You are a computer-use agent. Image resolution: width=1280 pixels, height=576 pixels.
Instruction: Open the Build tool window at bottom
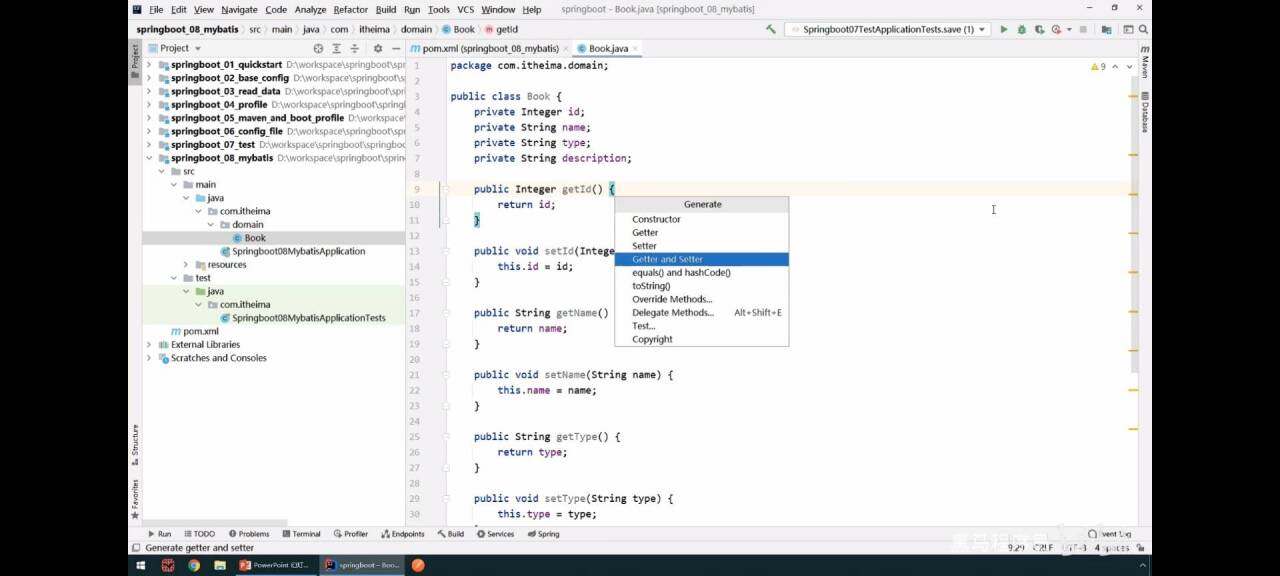[x=450, y=534]
